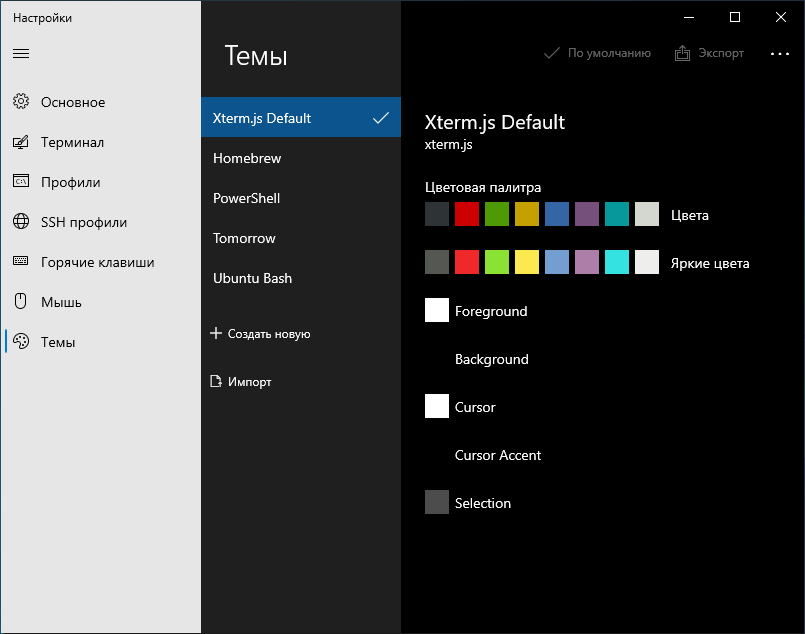Image resolution: width=805 pixels, height=634 pixels.
Task: Click the gray Selection color swatch
Action: (437, 502)
